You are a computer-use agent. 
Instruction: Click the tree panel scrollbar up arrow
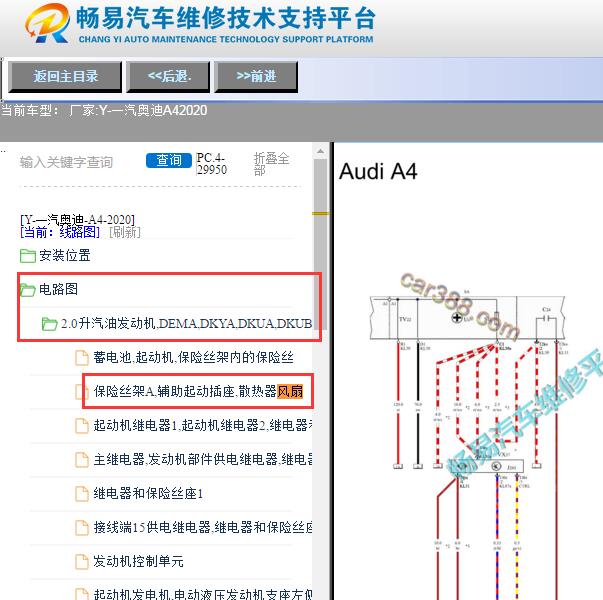coord(320,152)
